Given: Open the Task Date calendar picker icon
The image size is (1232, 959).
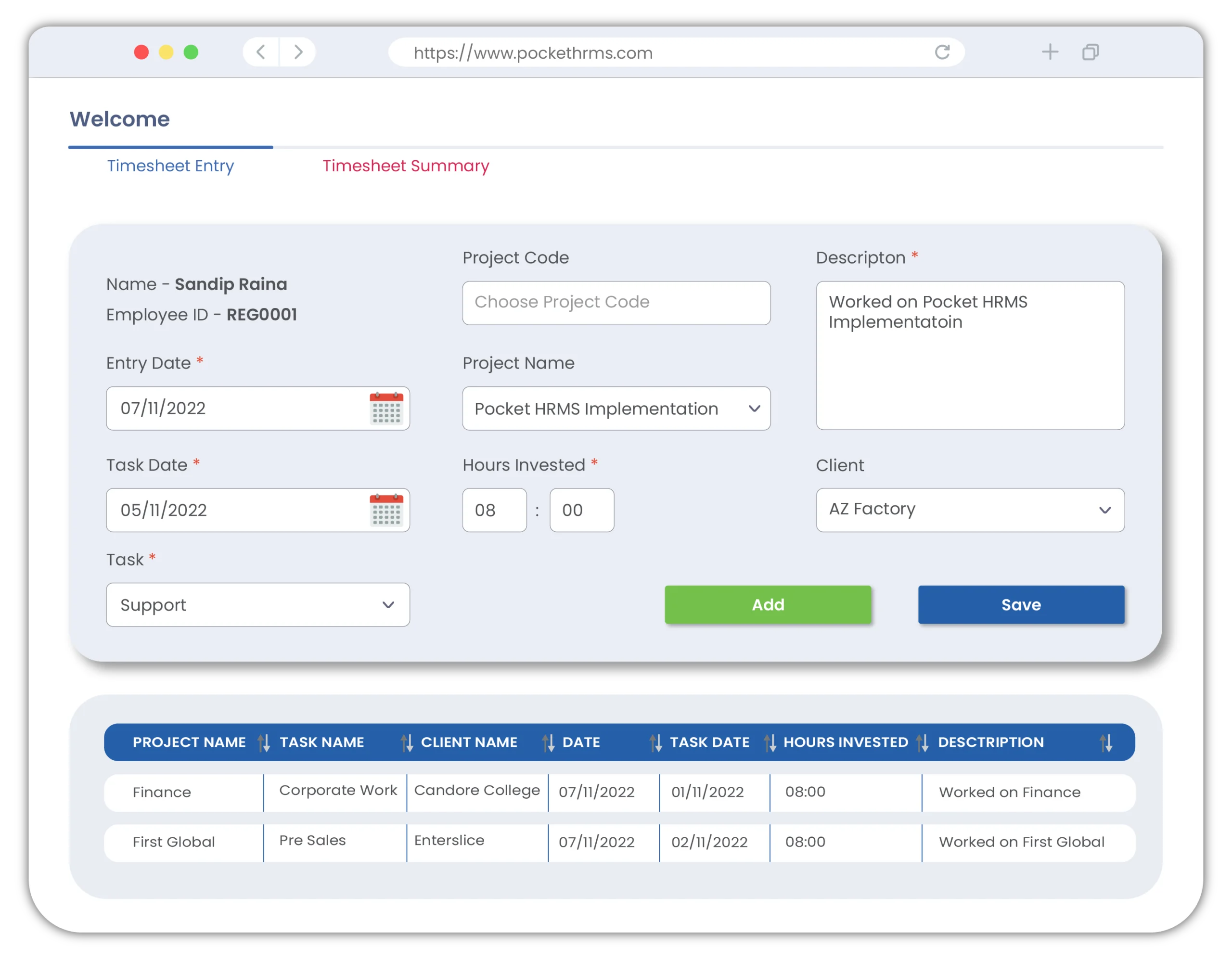Looking at the screenshot, I should tap(386, 510).
